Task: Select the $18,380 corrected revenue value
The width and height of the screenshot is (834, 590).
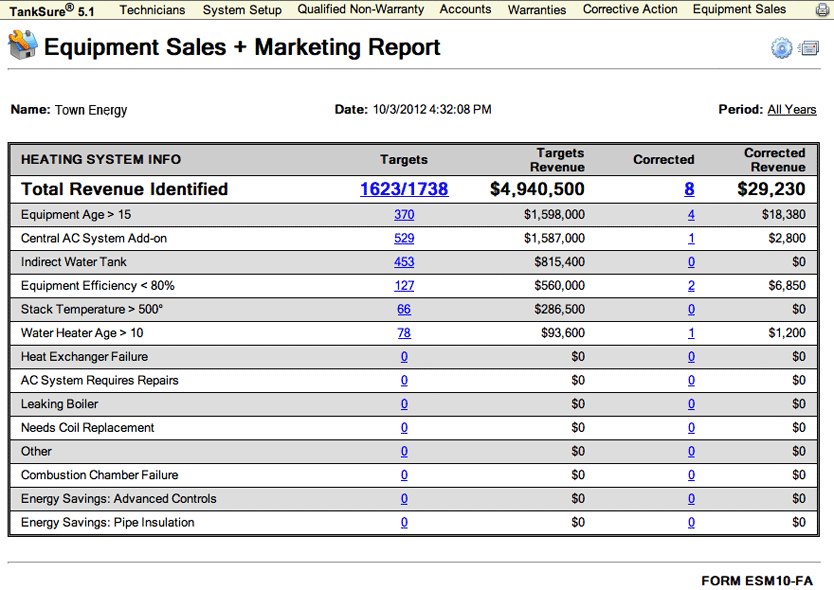Action: (783, 214)
